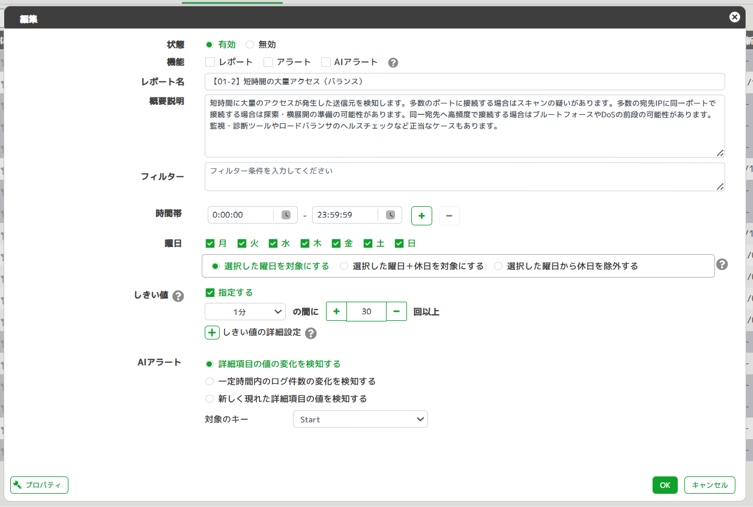The width and height of the screenshot is (753, 507).
Task: Select the 無効 status radio button
Action: [249, 45]
